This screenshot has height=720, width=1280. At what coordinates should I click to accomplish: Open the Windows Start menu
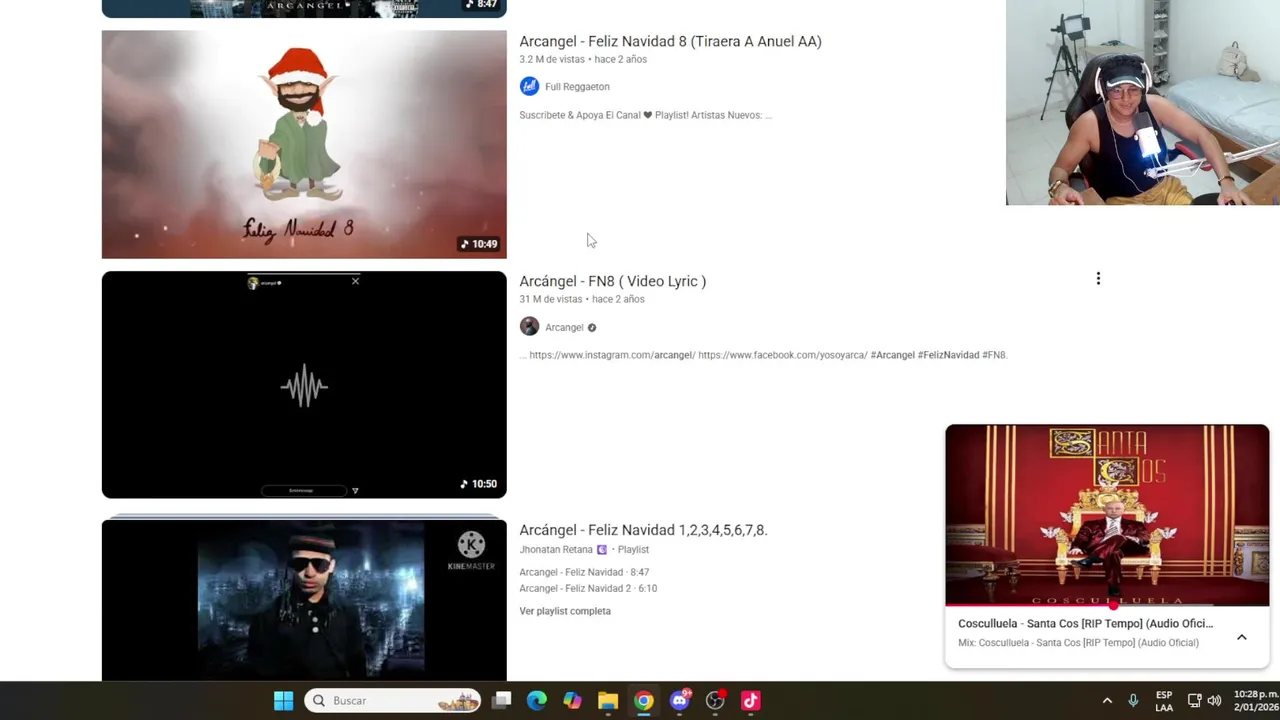[x=284, y=701]
